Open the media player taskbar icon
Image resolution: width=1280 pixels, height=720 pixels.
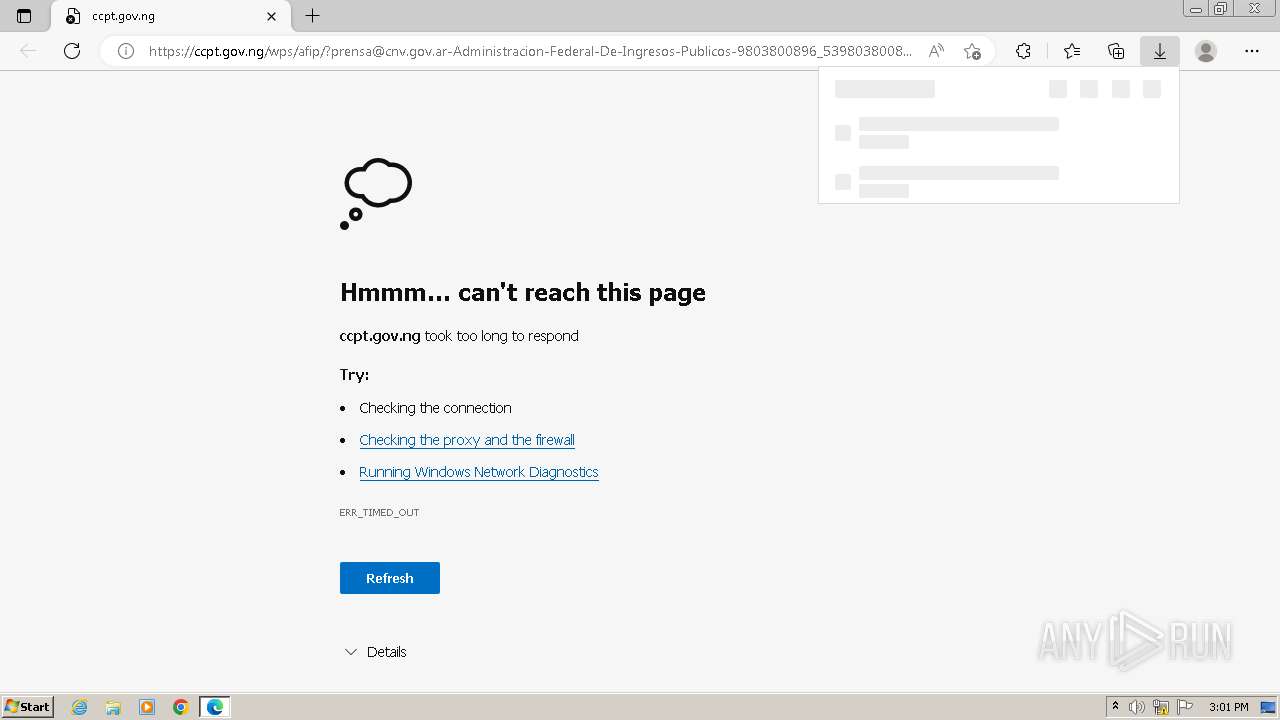(147, 707)
